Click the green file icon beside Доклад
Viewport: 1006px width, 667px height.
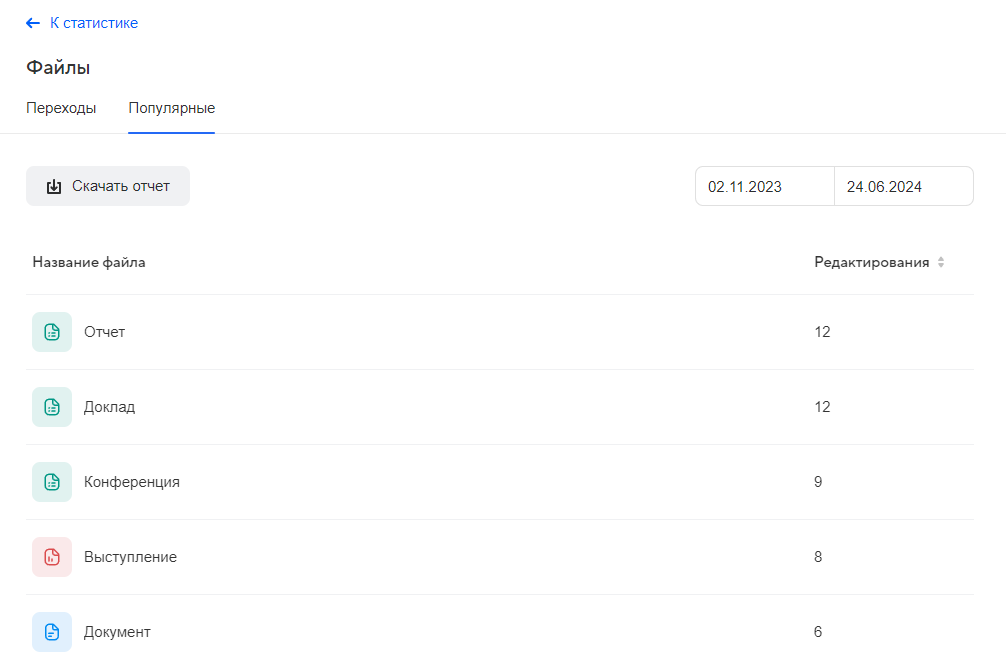(52, 407)
